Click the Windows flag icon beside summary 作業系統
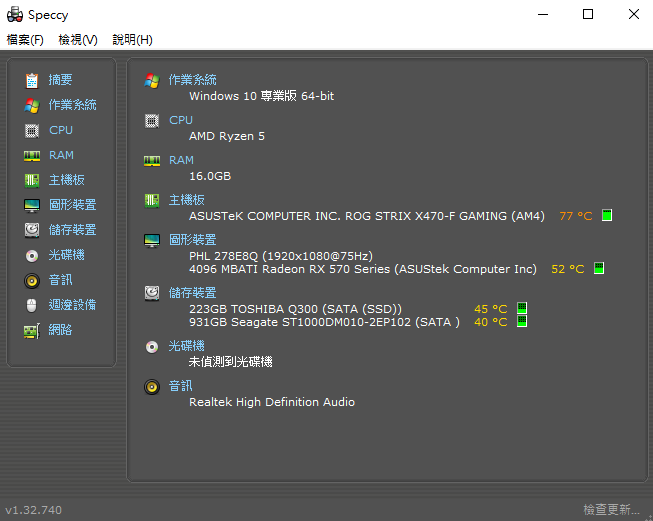Image resolution: width=653 pixels, height=521 pixels. pyautogui.click(x=152, y=80)
